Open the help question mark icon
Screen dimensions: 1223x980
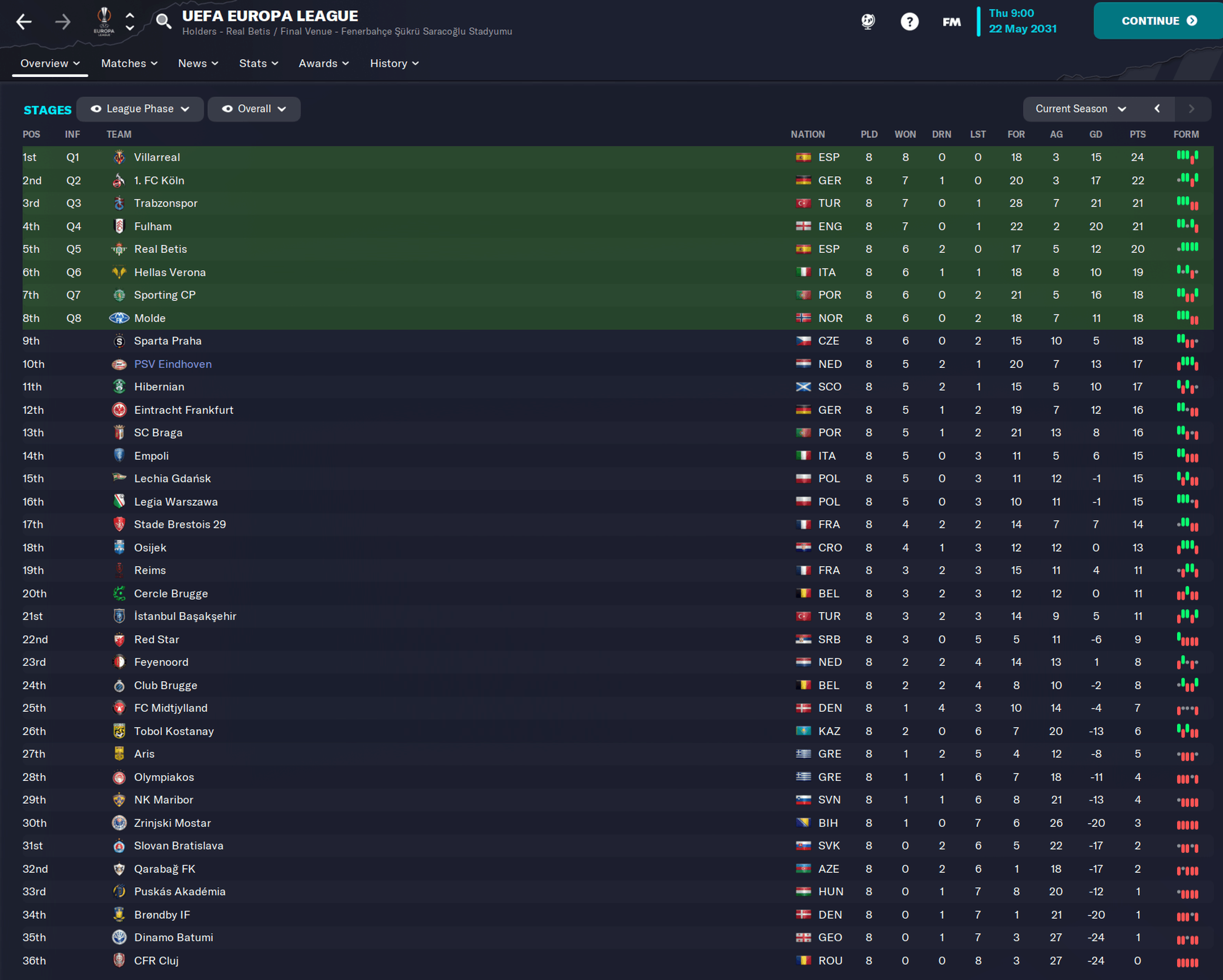click(909, 22)
